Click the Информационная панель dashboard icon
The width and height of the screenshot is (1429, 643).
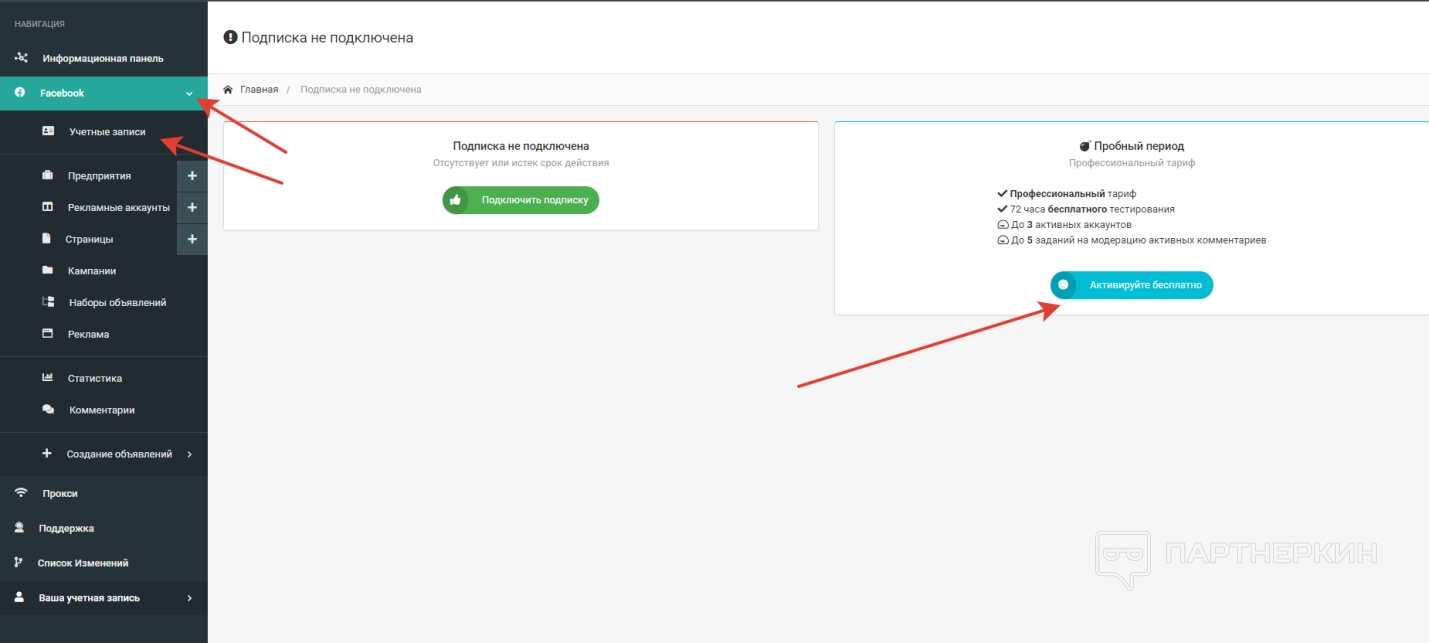(x=20, y=58)
